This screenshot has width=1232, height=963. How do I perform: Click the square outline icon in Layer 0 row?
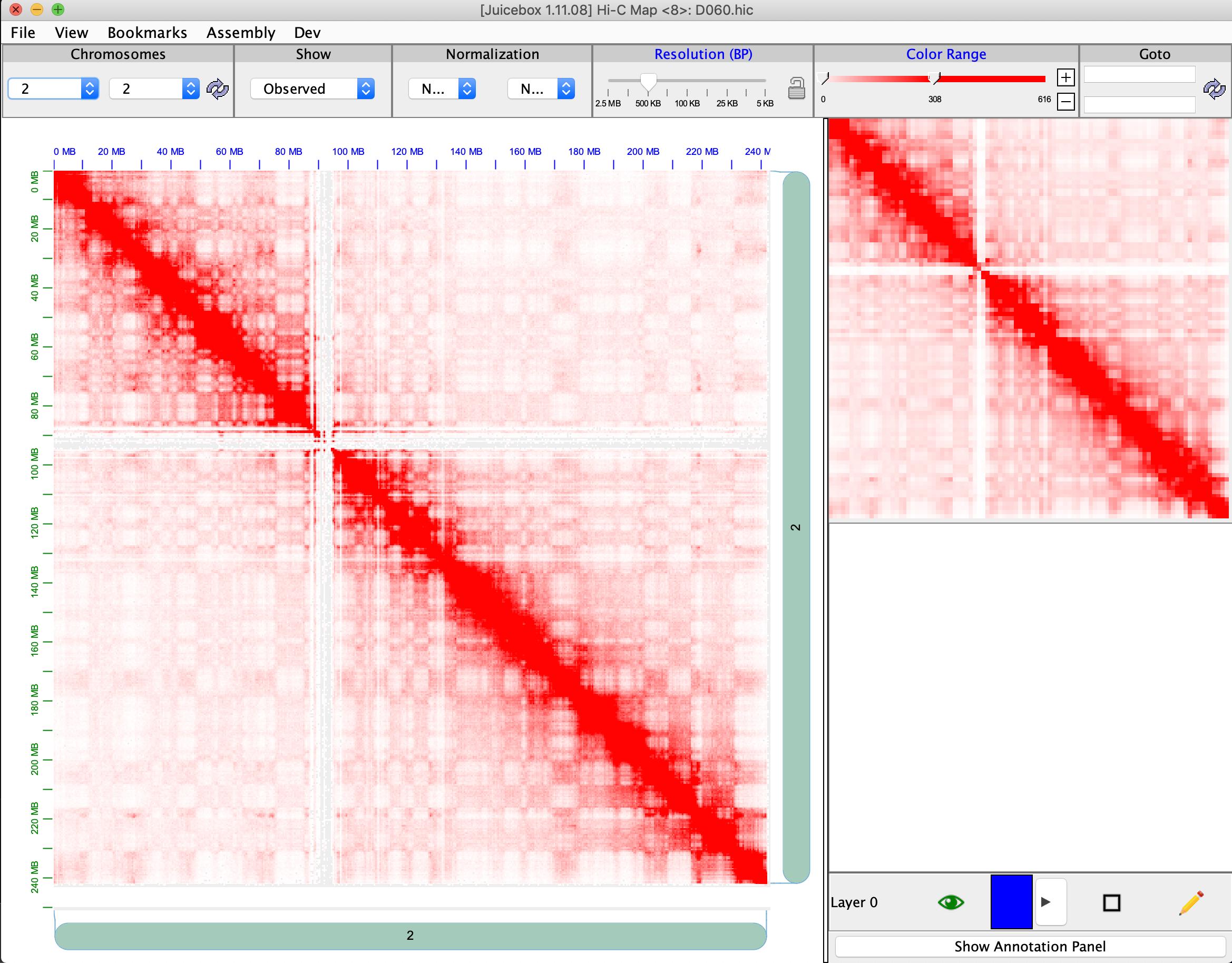click(x=1112, y=901)
